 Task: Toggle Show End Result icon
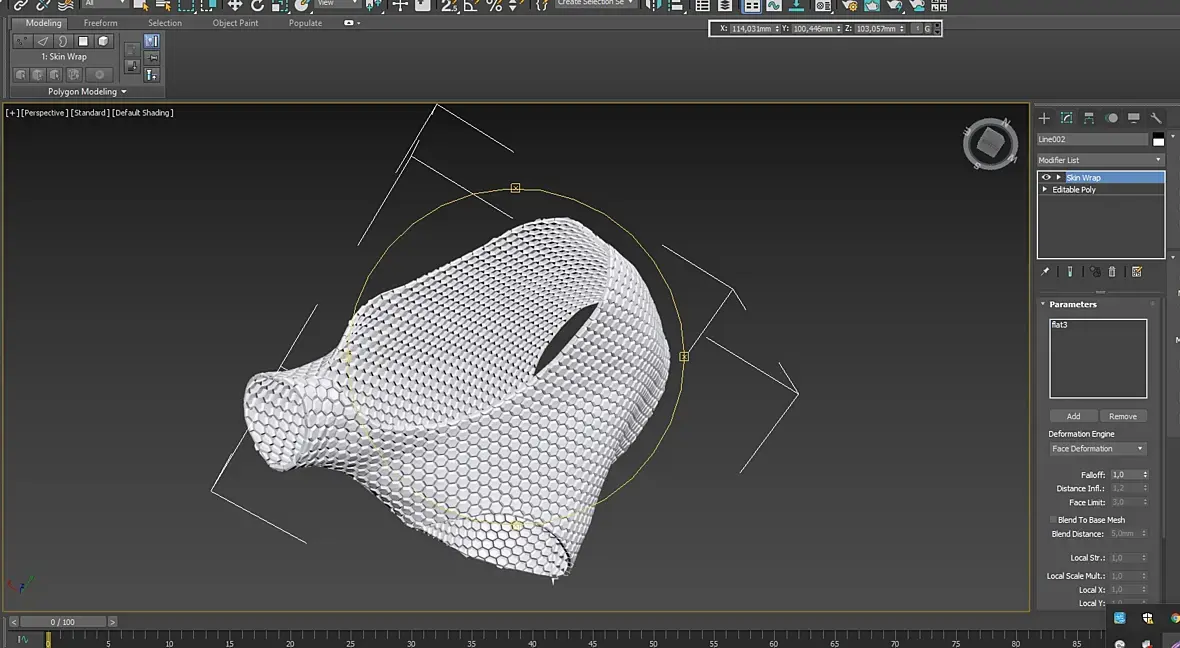point(1069,271)
